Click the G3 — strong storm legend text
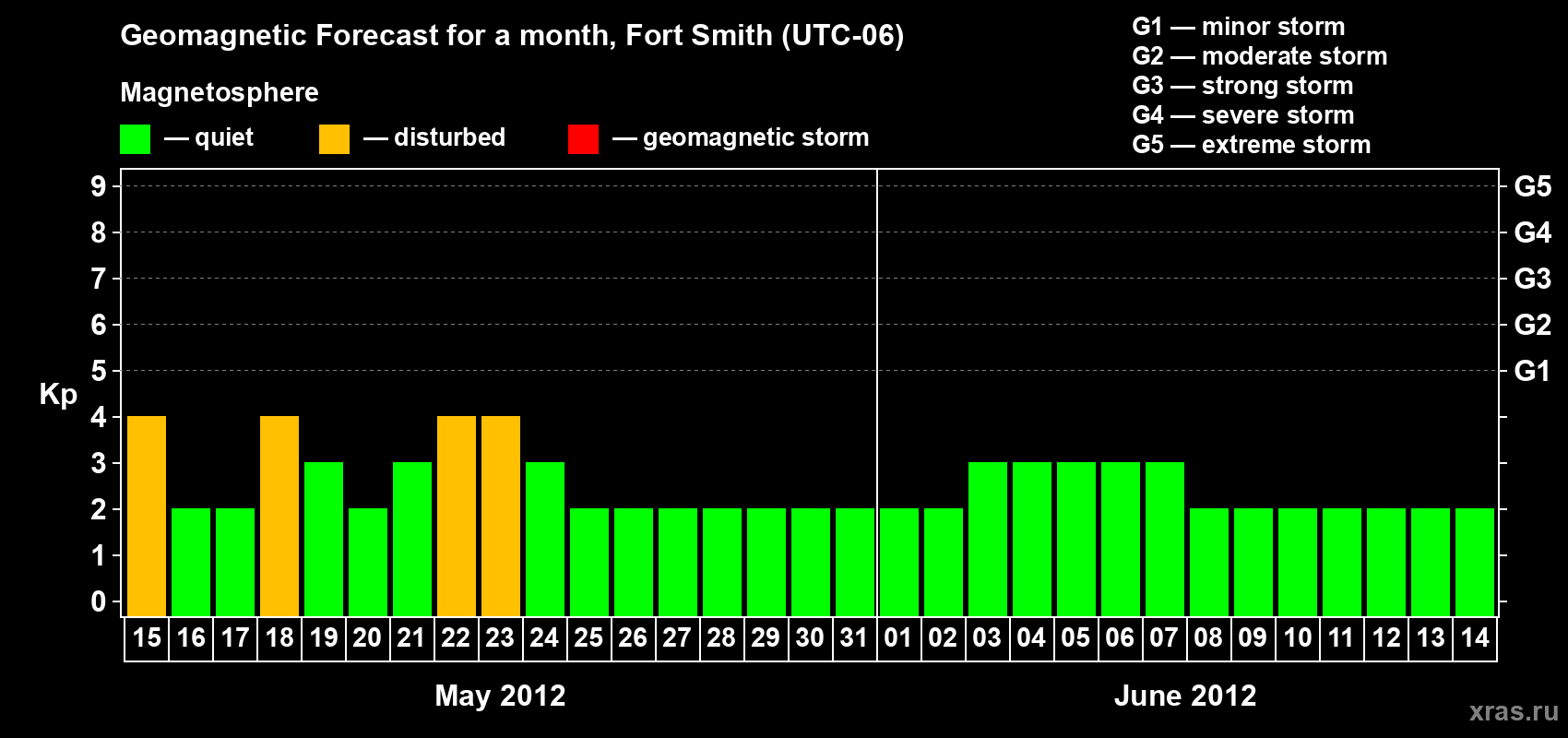 tap(1242, 86)
